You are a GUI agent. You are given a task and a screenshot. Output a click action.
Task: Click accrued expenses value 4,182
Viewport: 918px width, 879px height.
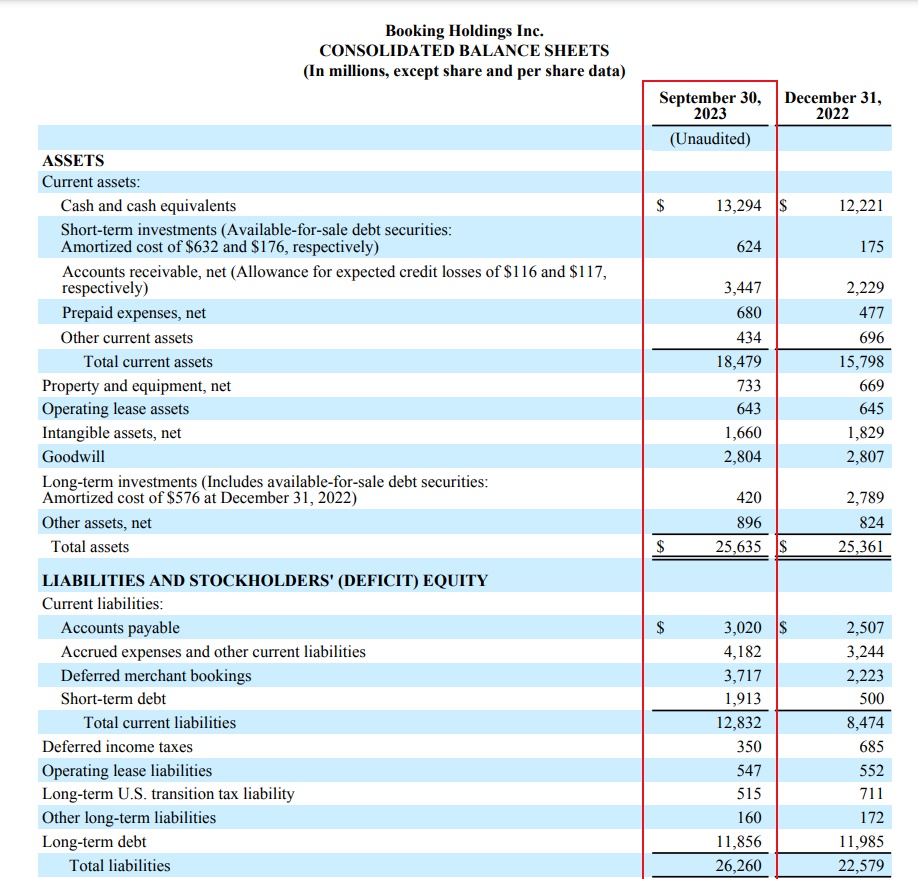(x=742, y=652)
